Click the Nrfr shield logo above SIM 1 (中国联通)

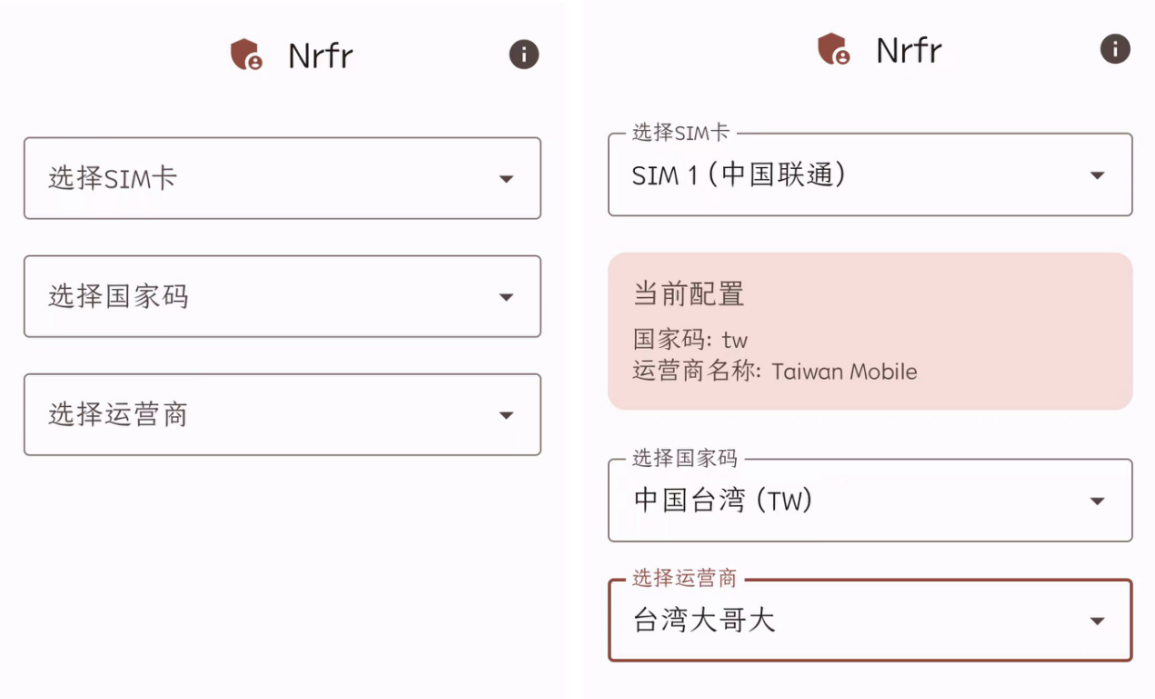tap(833, 49)
